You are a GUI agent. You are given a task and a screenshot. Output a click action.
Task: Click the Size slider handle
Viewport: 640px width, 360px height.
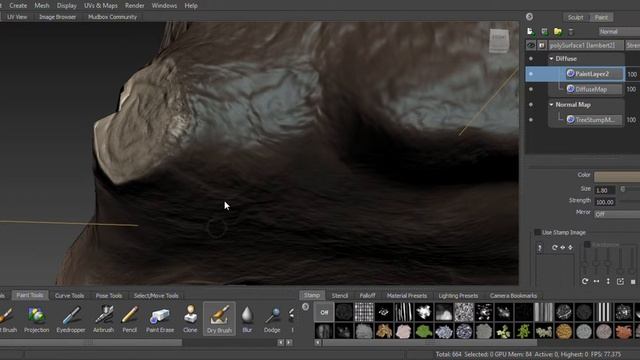[622, 189]
